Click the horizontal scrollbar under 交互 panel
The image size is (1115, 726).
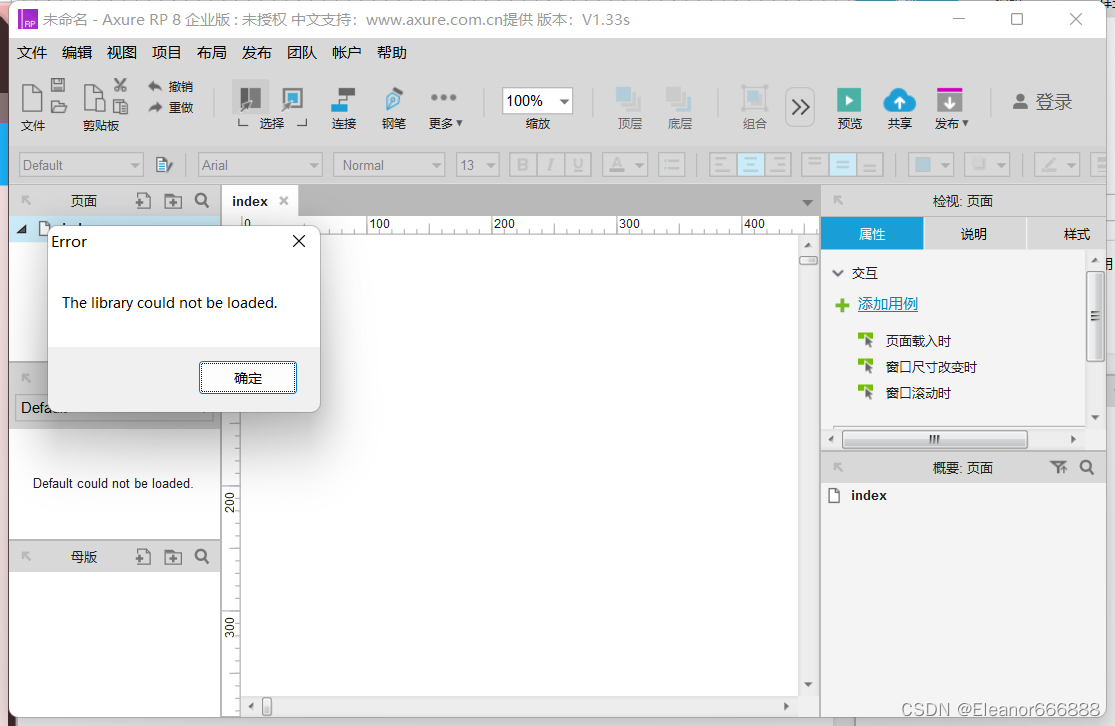934,439
